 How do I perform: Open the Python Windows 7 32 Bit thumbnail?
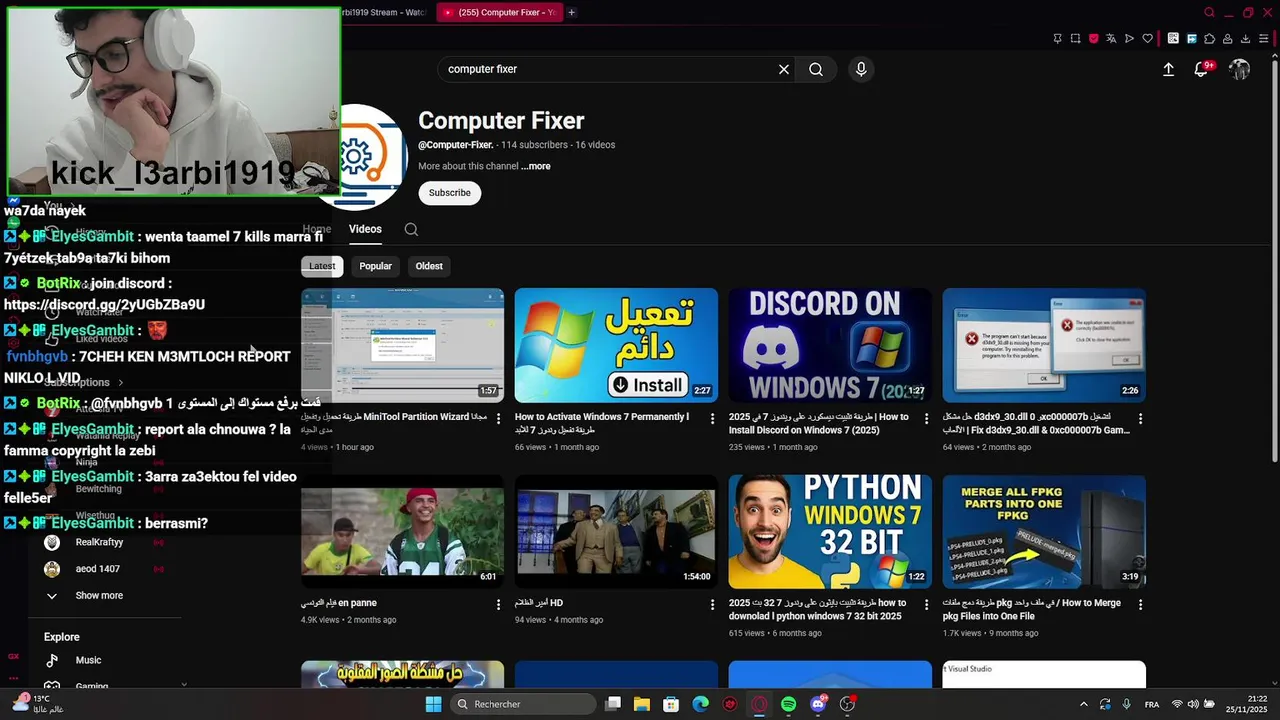[830, 532]
